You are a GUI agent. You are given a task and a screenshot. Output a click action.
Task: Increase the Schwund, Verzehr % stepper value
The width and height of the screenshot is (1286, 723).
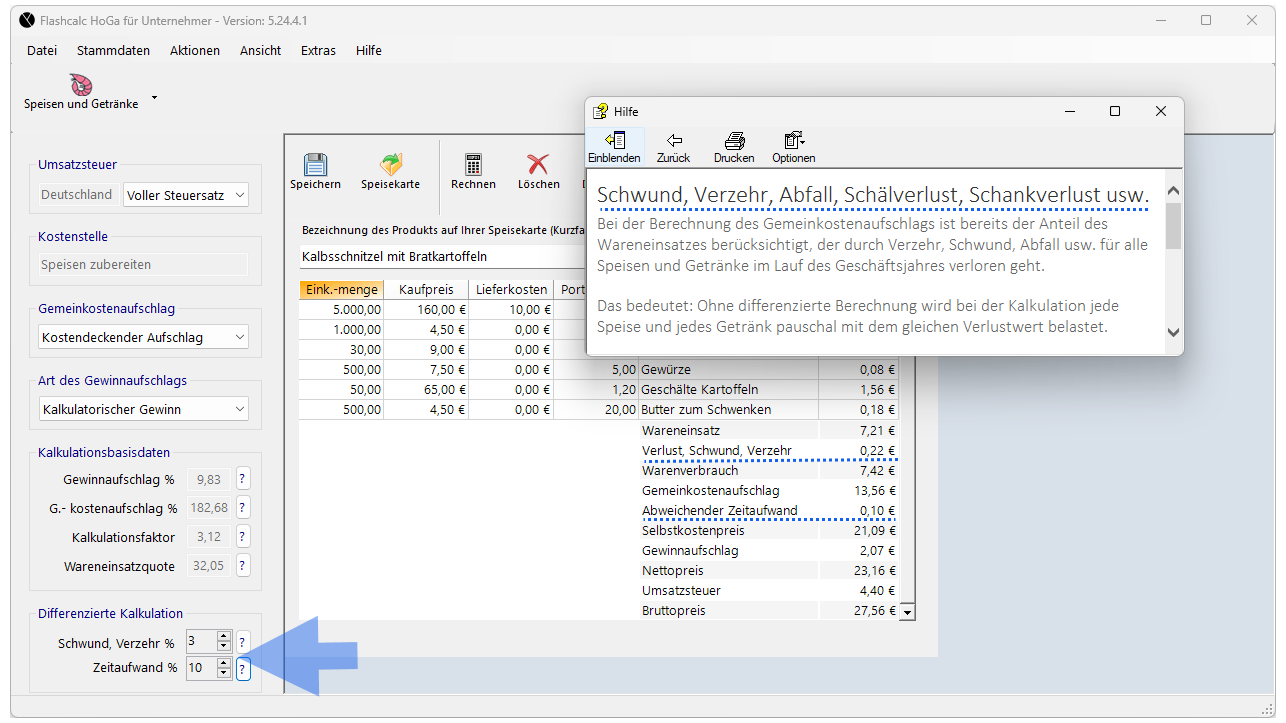click(x=224, y=636)
